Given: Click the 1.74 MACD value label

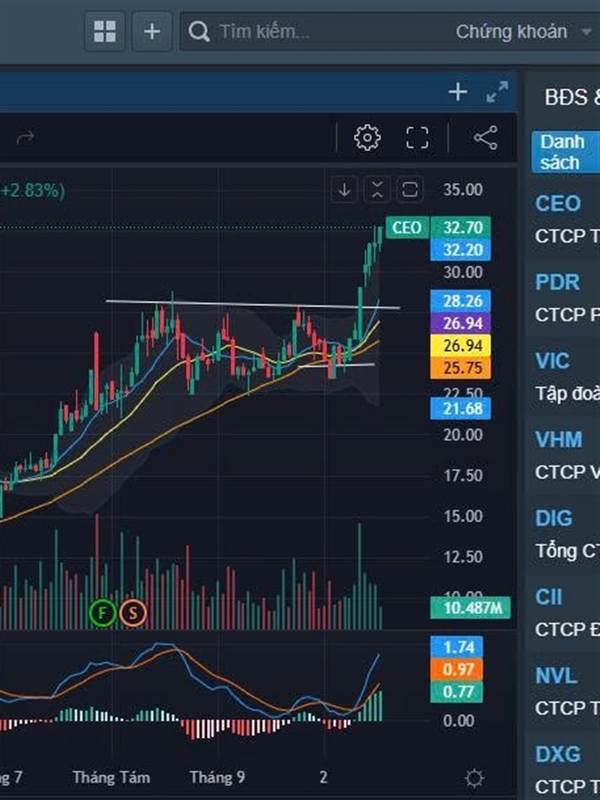Looking at the screenshot, I should click(457, 647).
